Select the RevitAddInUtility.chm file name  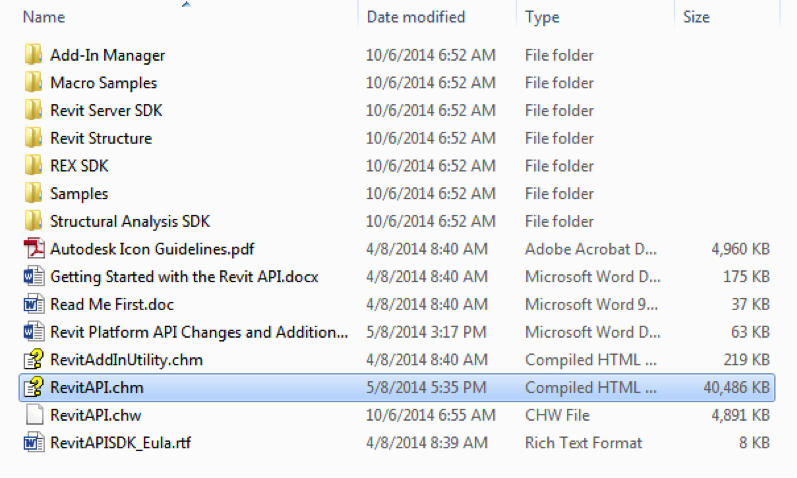pos(126,360)
